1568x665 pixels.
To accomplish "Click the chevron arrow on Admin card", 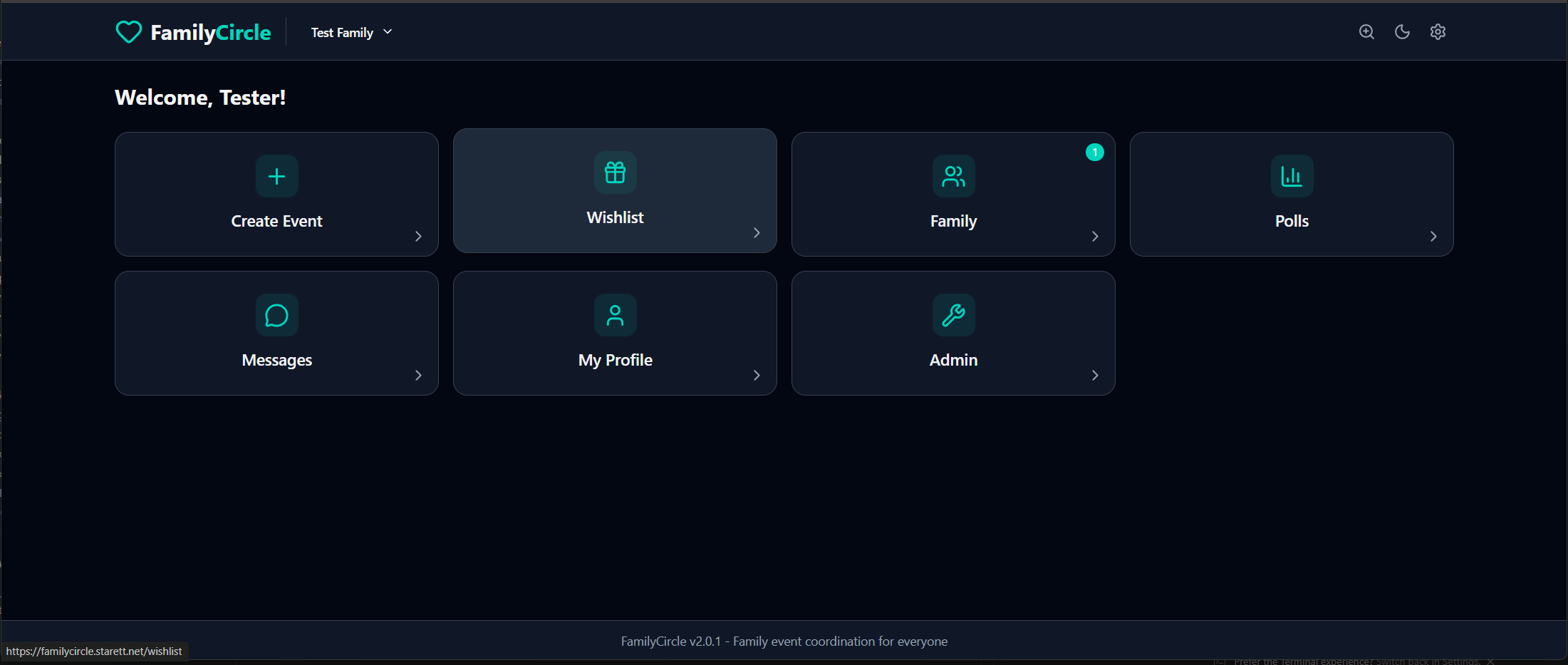I will click(x=1095, y=375).
